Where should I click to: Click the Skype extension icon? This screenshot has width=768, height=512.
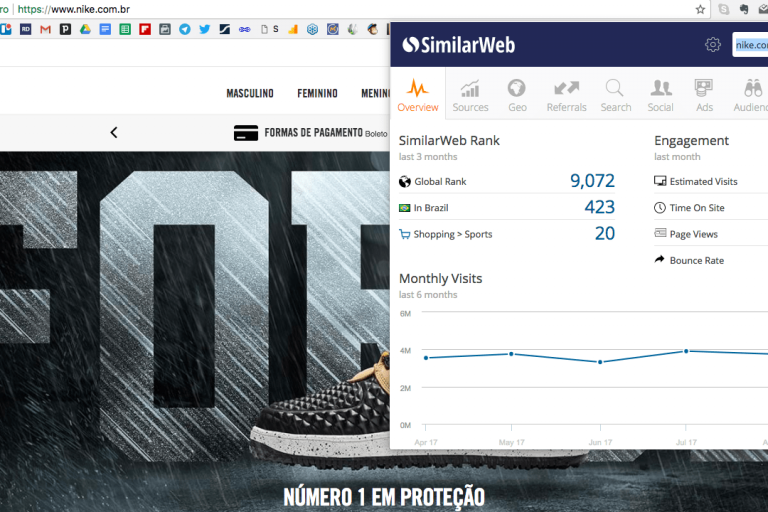(x=723, y=9)
